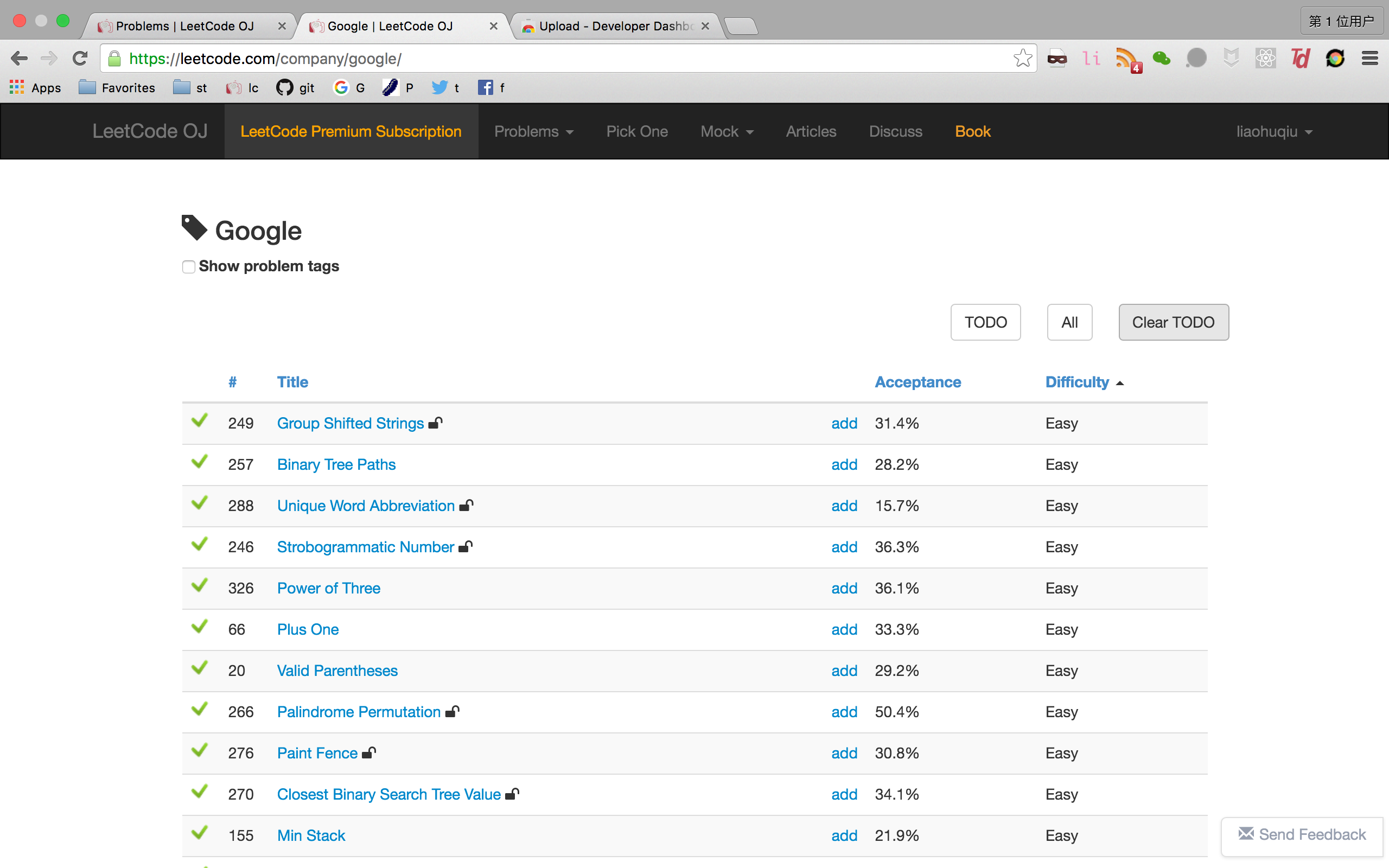Switch to Problems | LeetCode OJ tab
1389x868 pixels.
(x=185, y=26)
